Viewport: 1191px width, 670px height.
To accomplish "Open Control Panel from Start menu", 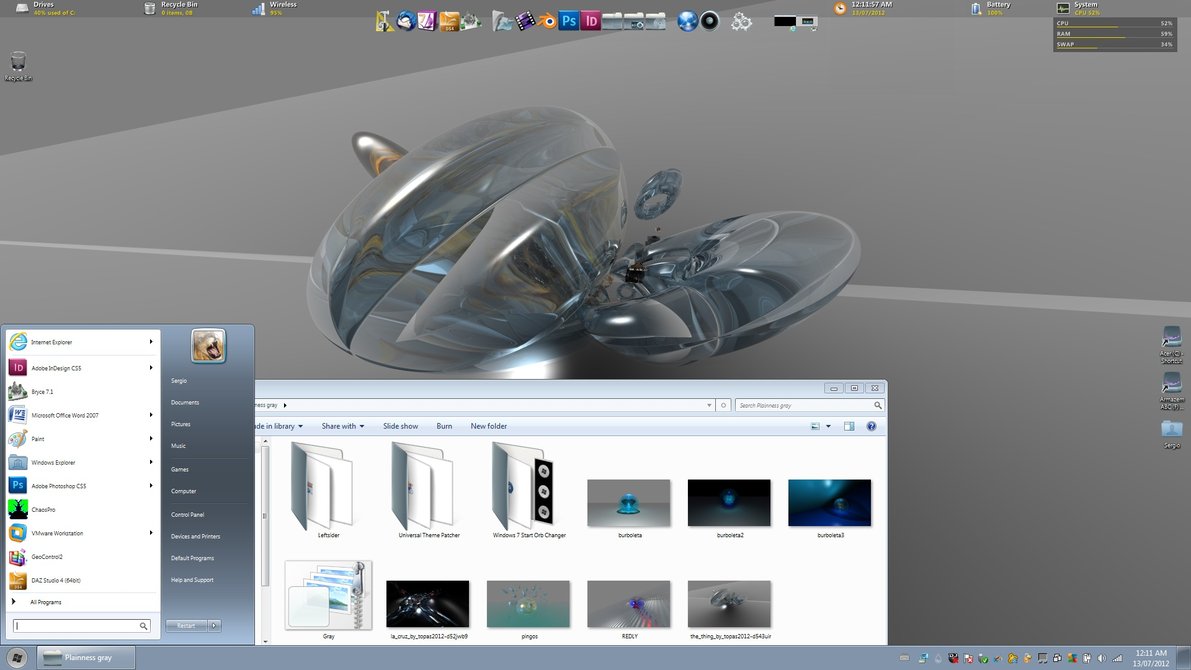I will [x=188, y=514].
